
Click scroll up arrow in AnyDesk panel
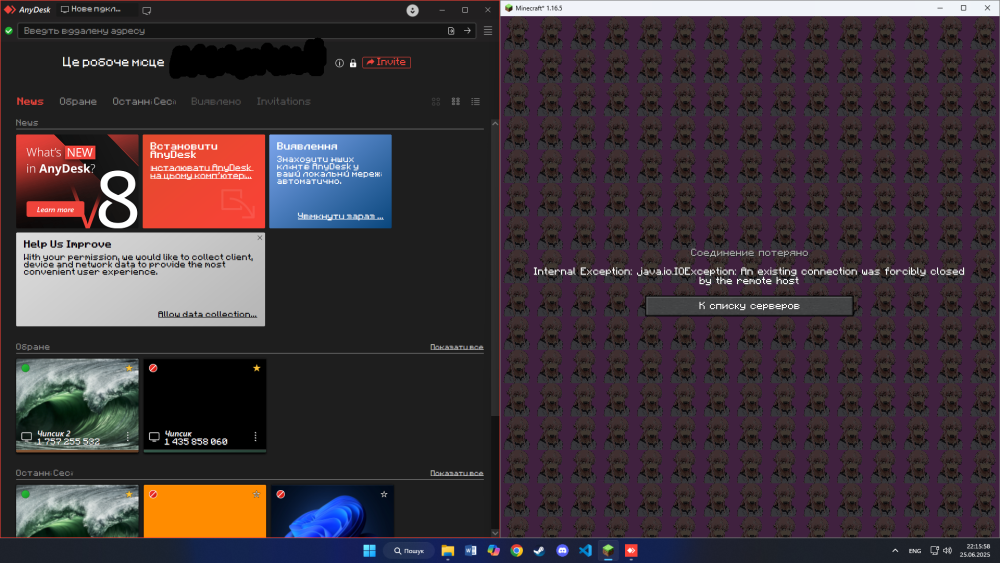click(495, 123)
